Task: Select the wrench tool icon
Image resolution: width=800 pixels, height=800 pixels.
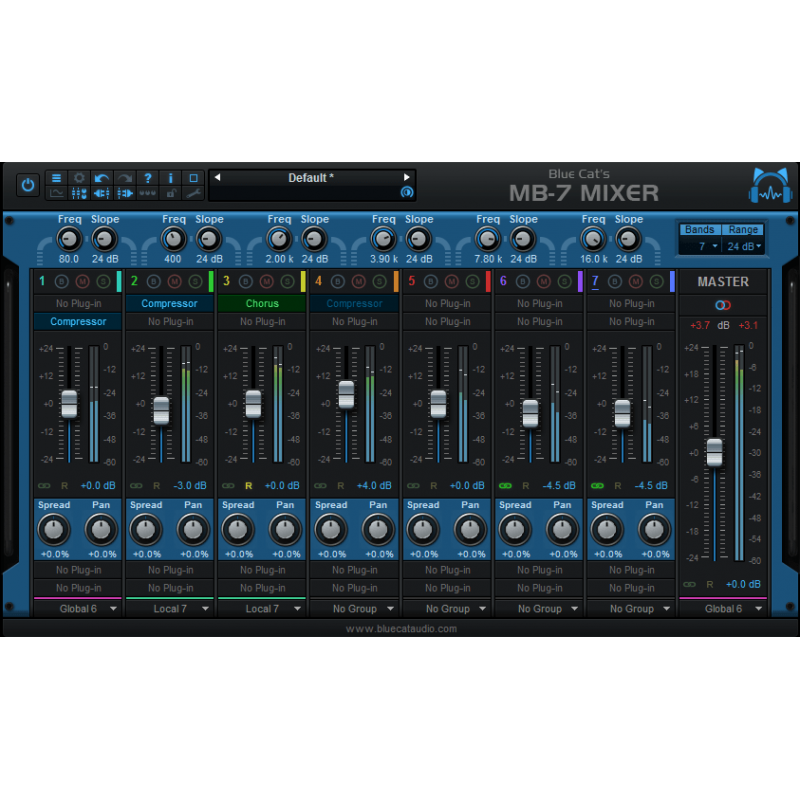Action: pyautogui.click(x=192, y=192)
